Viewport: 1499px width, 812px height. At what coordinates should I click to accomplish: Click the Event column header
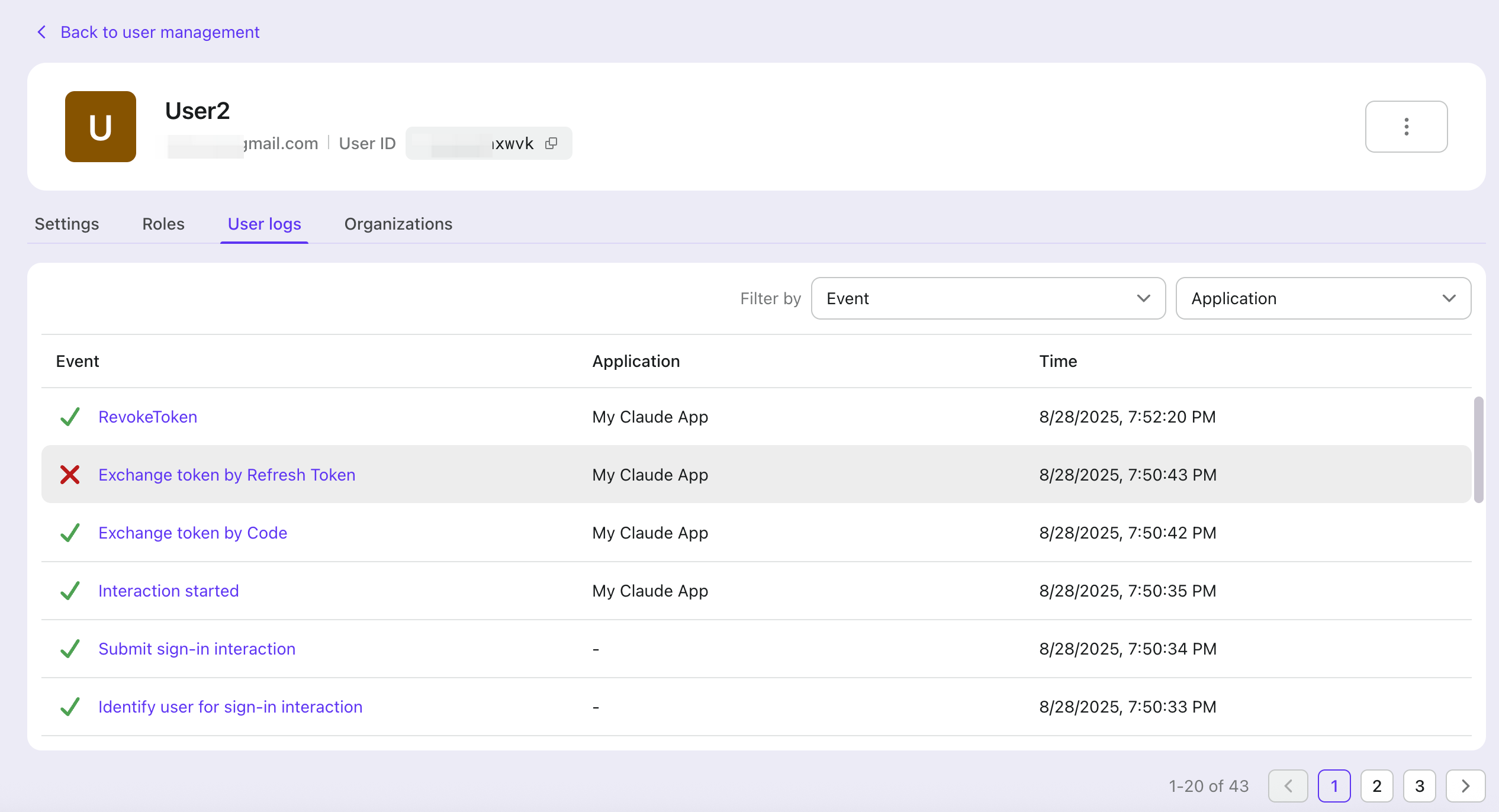point(78,361)
